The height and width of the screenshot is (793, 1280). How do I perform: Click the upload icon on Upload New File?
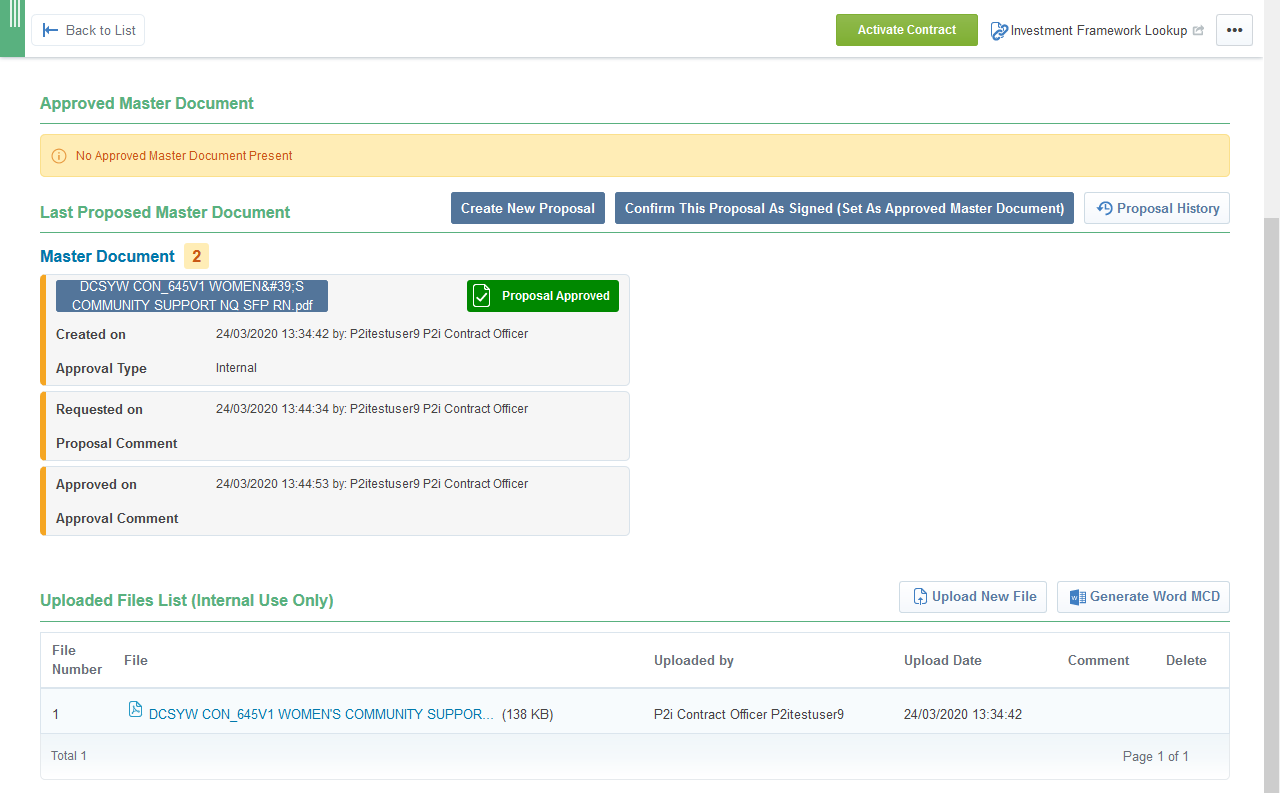[x=919, y=597]
